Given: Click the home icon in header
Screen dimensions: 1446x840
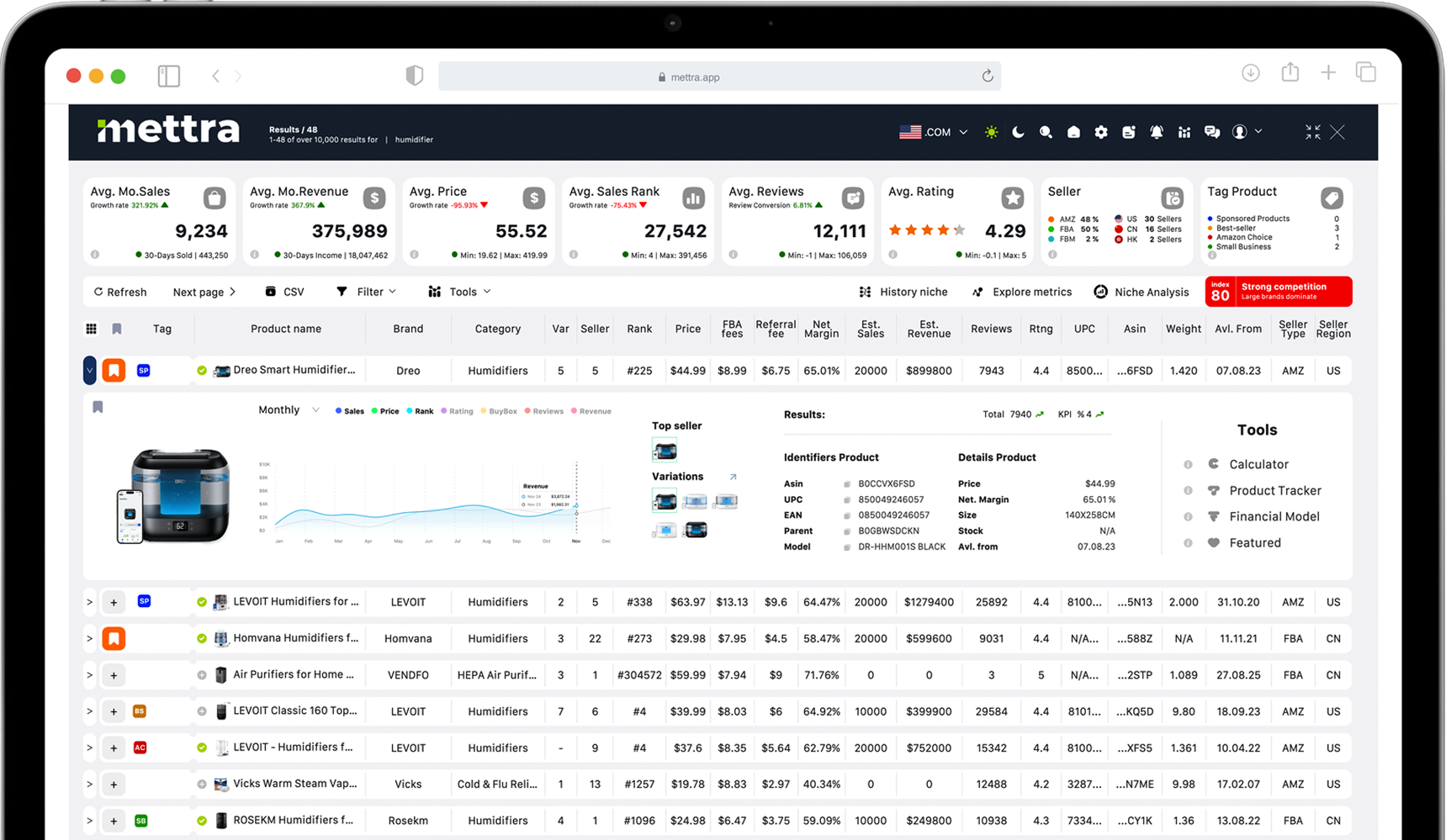Looking at the screenshot, I should coord(1073,132).
